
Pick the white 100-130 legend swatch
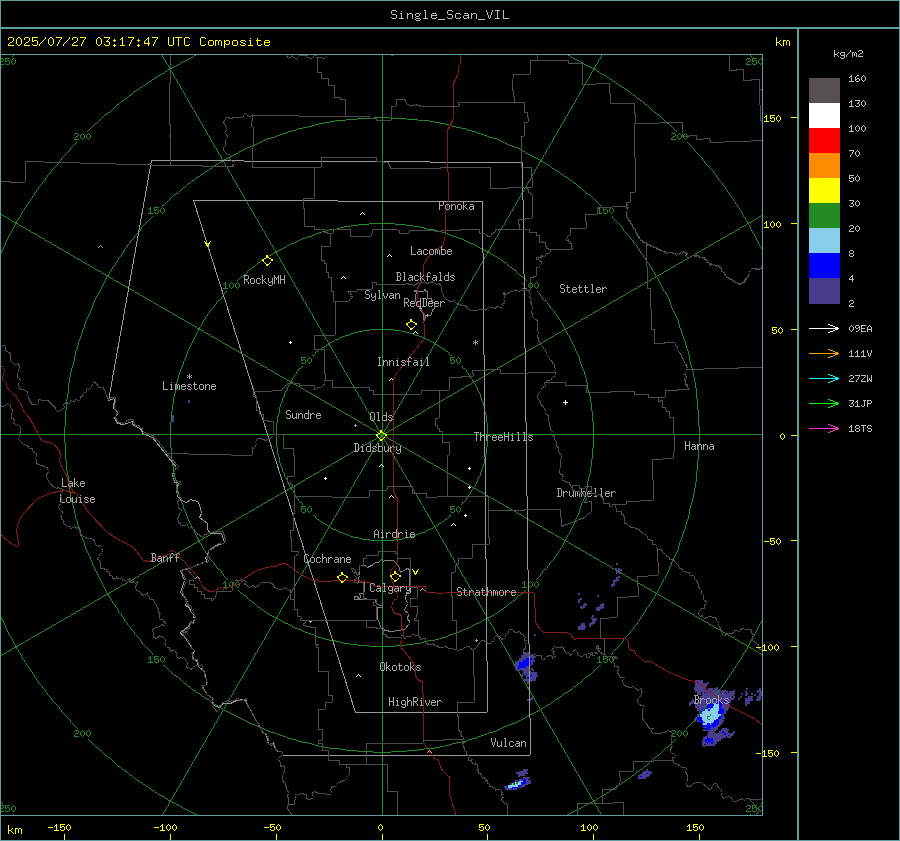tap(824, 116)
